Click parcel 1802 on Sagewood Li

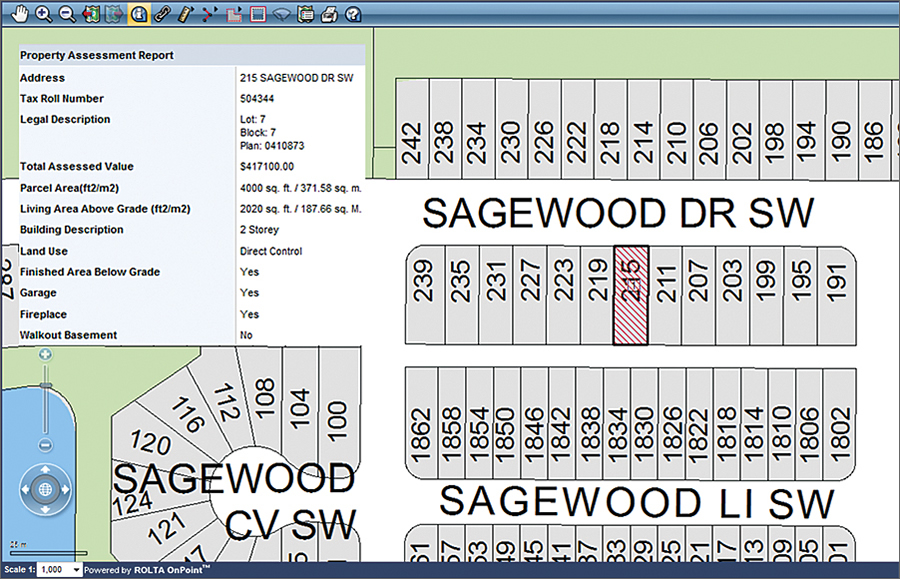[840, 423]
